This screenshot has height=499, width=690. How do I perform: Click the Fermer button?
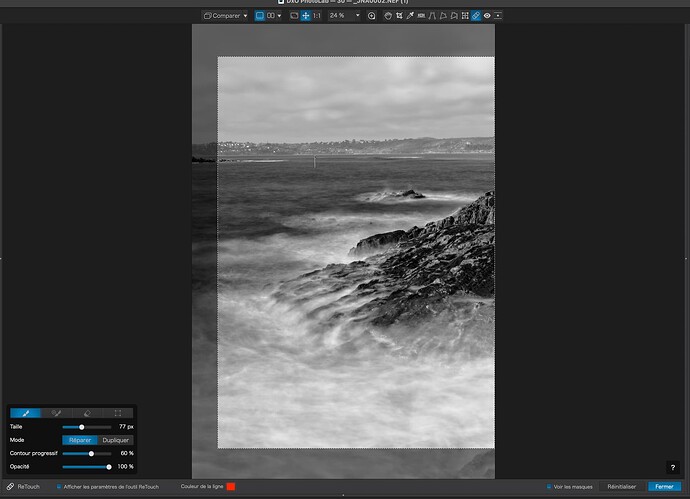pos(664,487)
